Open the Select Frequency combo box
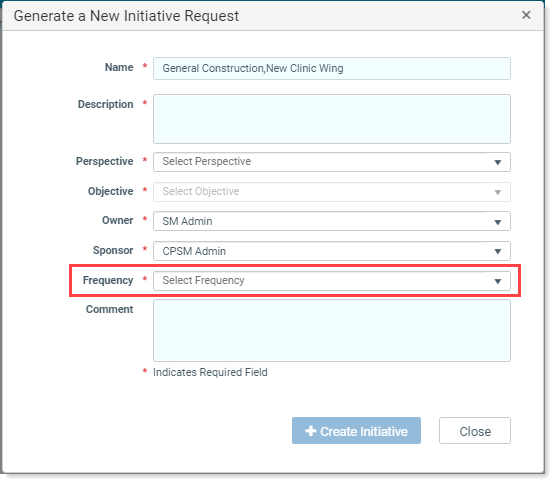The image size is (555, 484). pyautogui.click(x=332, y=281)
